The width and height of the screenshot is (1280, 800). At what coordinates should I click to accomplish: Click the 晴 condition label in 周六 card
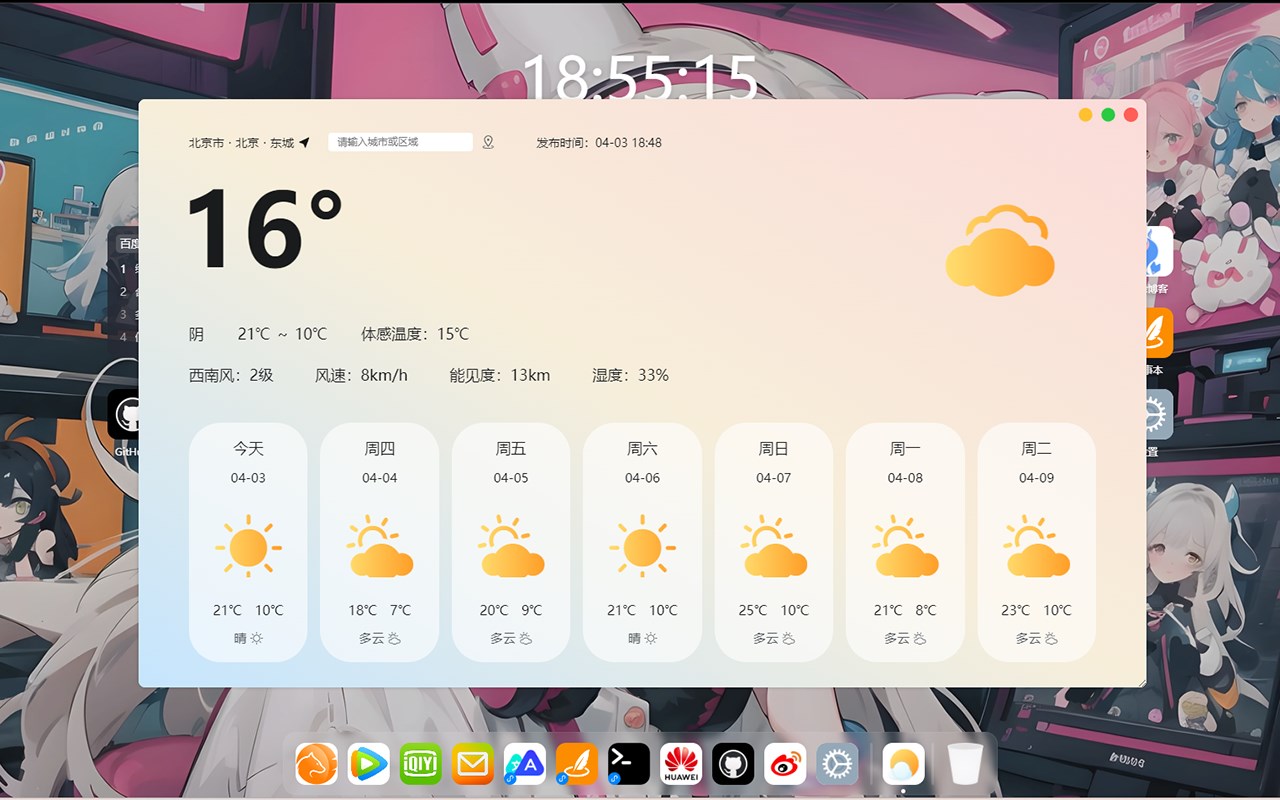pos(634,638)
